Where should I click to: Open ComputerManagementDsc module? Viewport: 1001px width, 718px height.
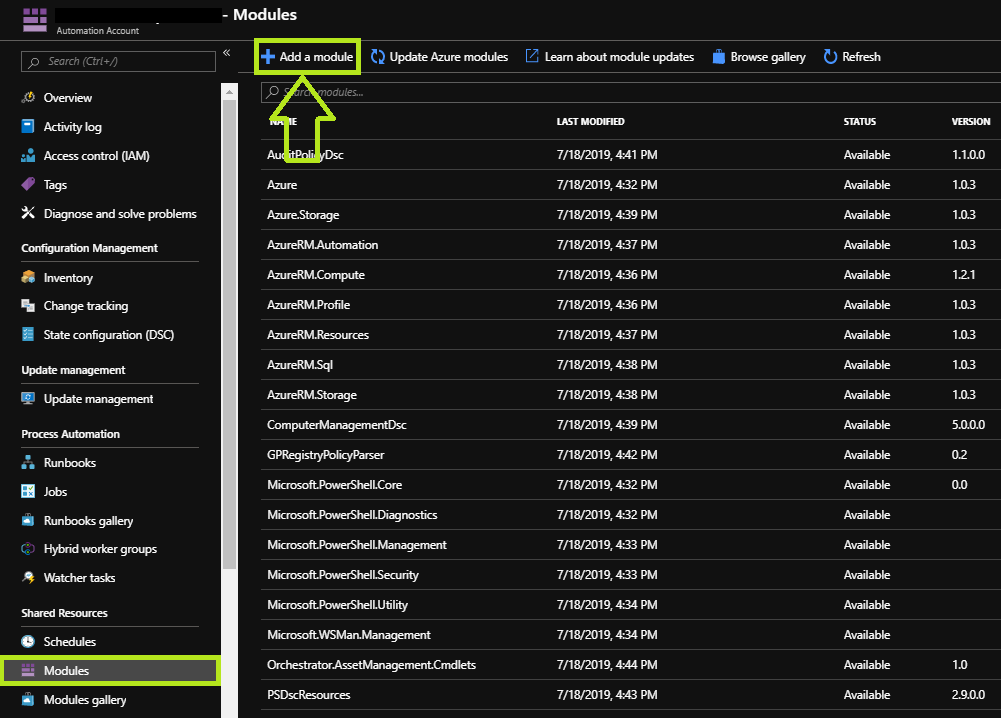[631, 424]
